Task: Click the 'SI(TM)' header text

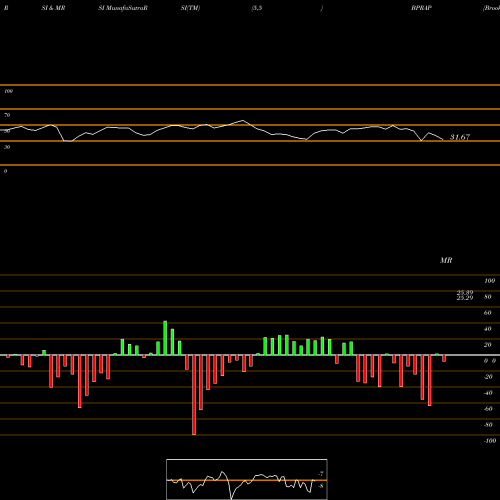Action: 190,8
